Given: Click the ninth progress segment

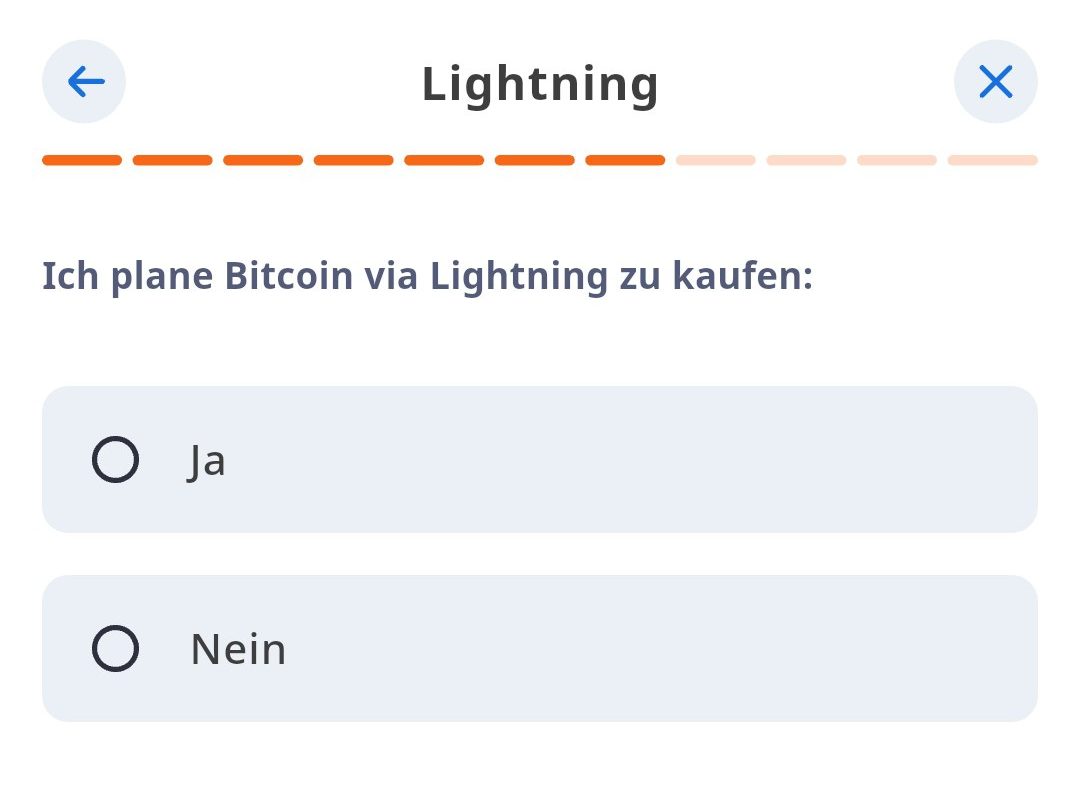Looking at the screenshot, I should (806, 160).
